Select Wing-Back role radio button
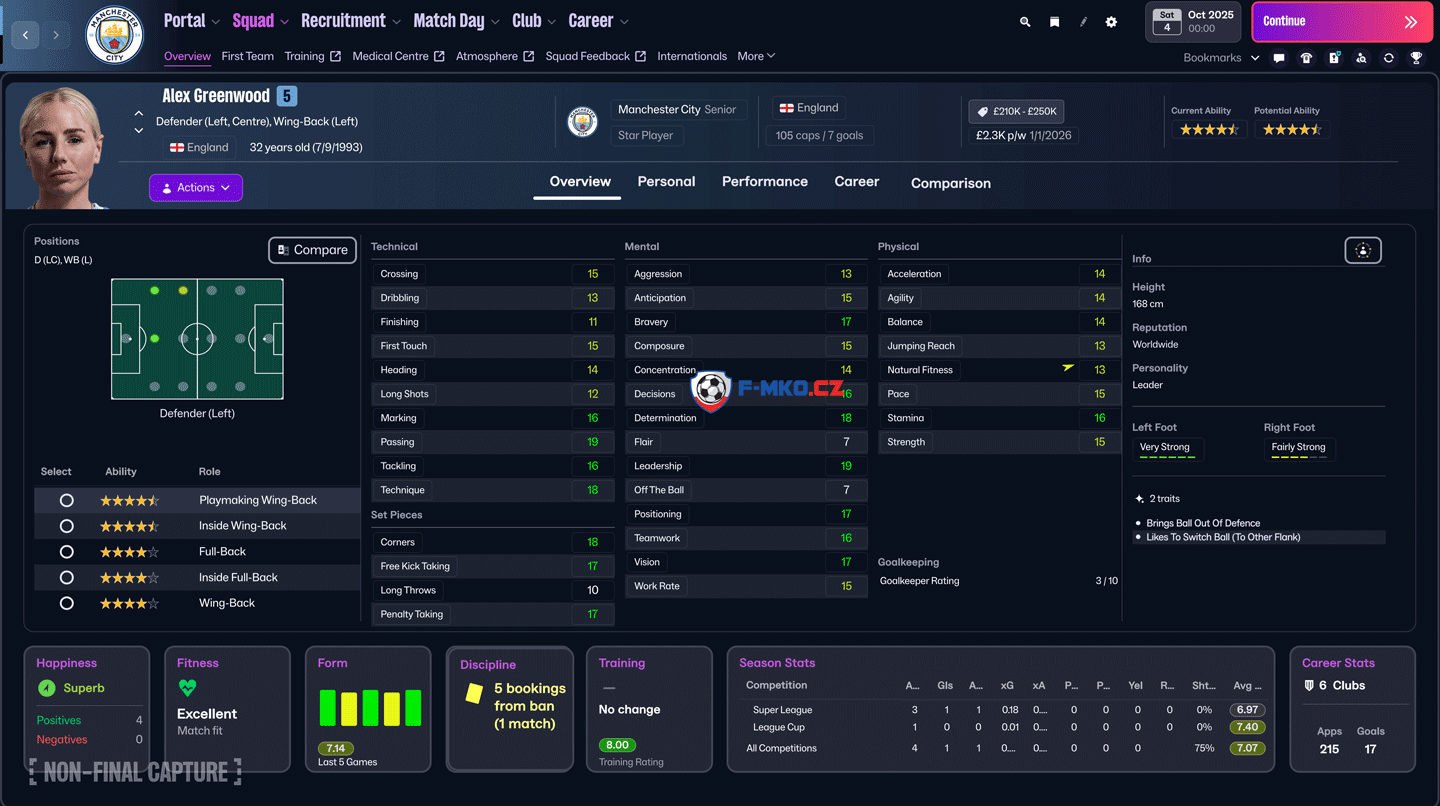The image size is (1440, 806). [67, 603]
